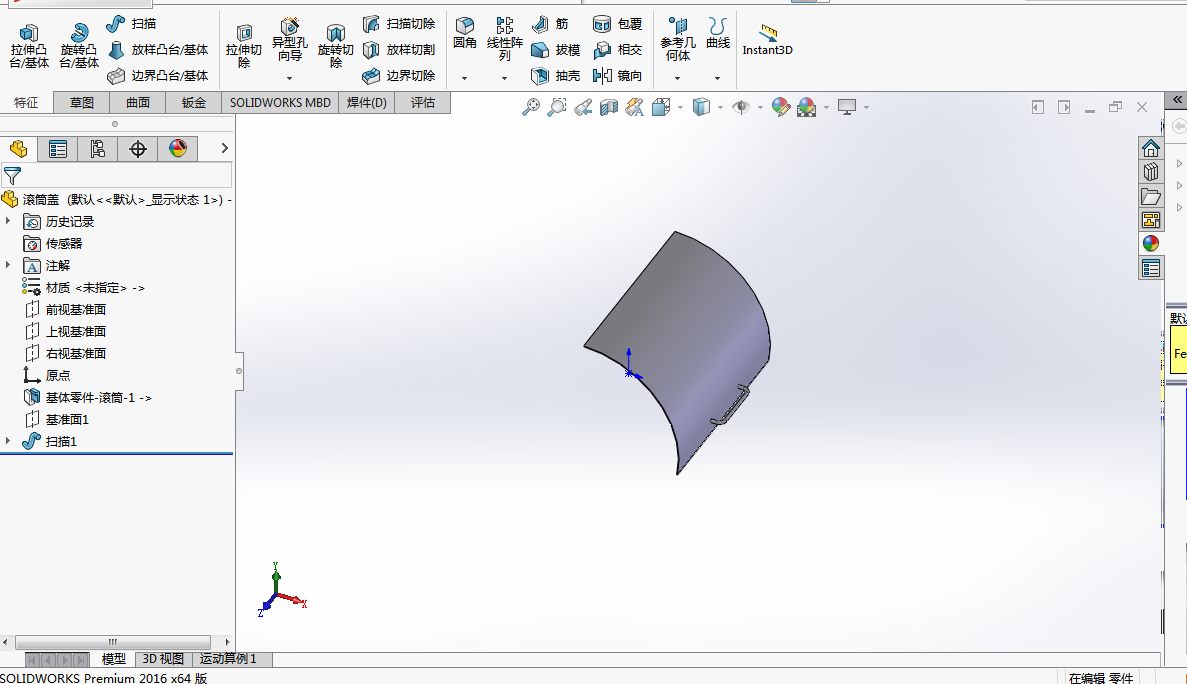Expand the 异型孔向导 dropdown arrow
Image resolution: width=1187 pixels, height=684 pixels.
click(x=289, y=78)
